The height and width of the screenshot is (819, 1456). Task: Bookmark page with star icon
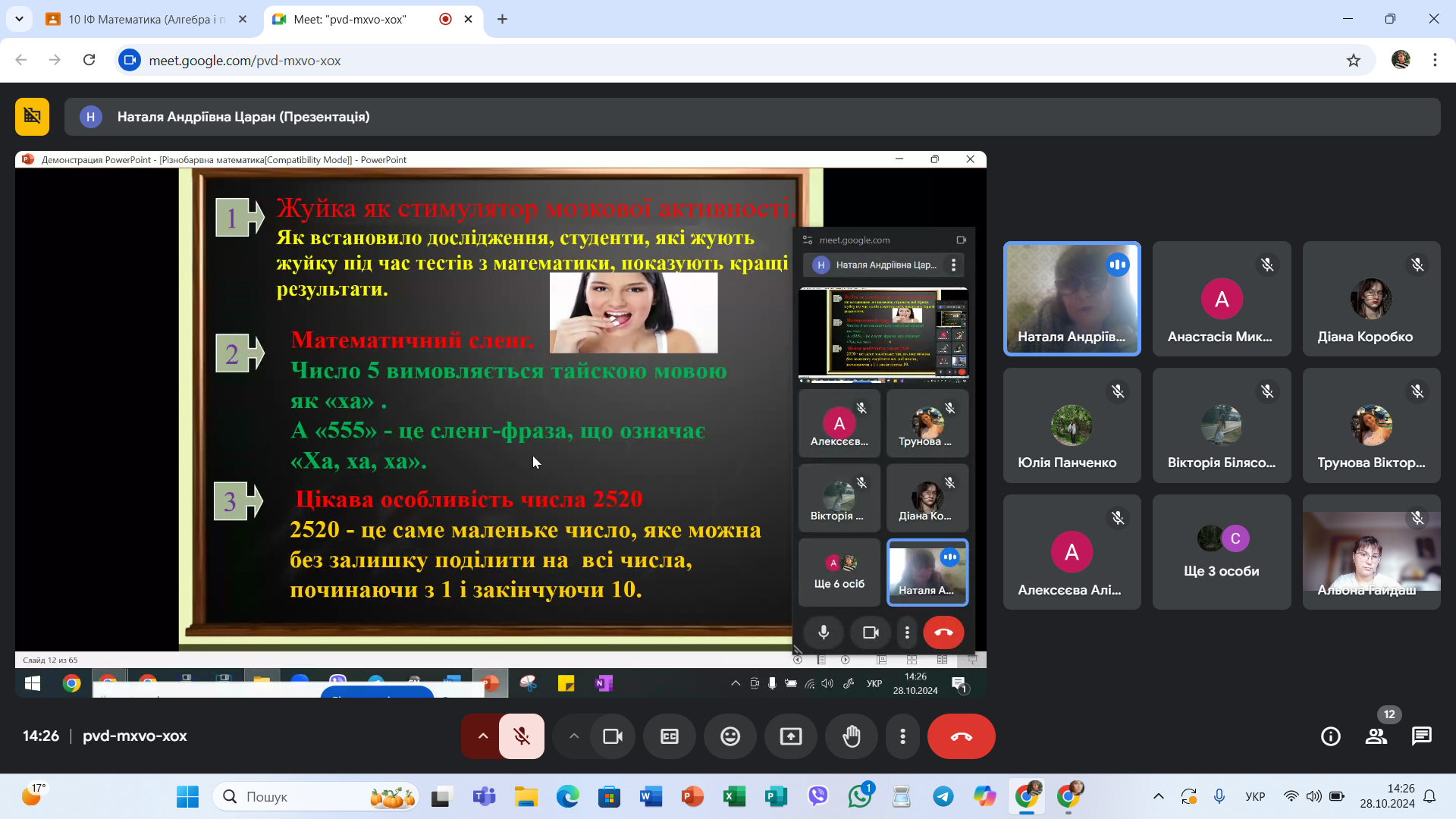[x=1354, y=61]
